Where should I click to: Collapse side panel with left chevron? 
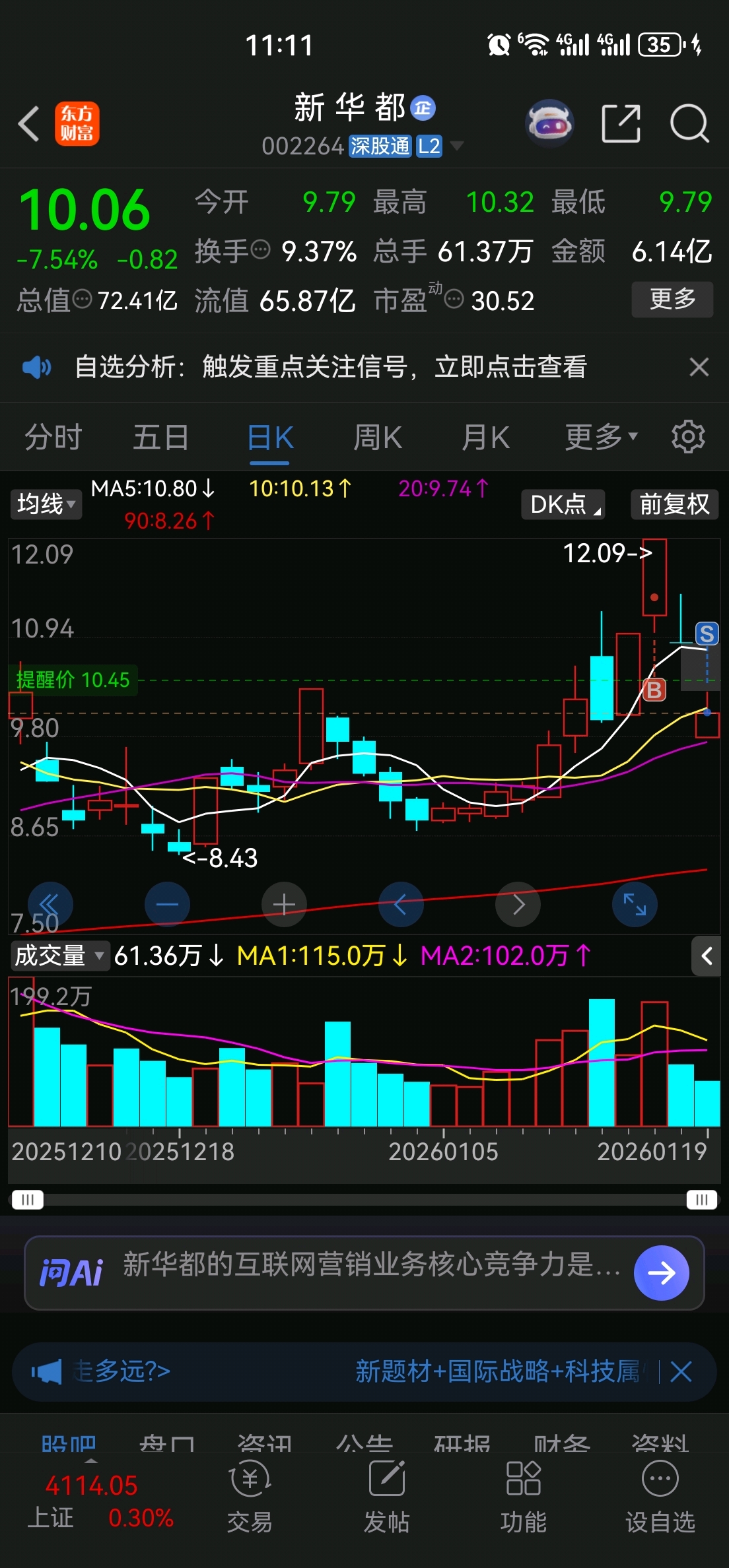pos(707,956)
